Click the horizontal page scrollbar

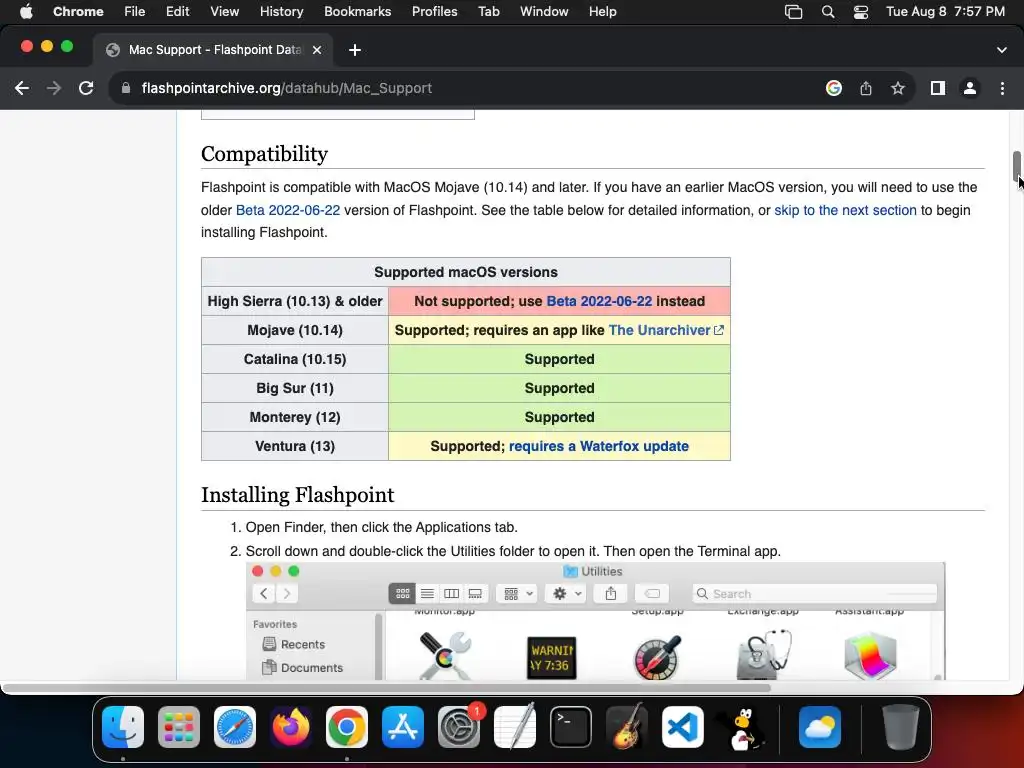tap(385, 688)
